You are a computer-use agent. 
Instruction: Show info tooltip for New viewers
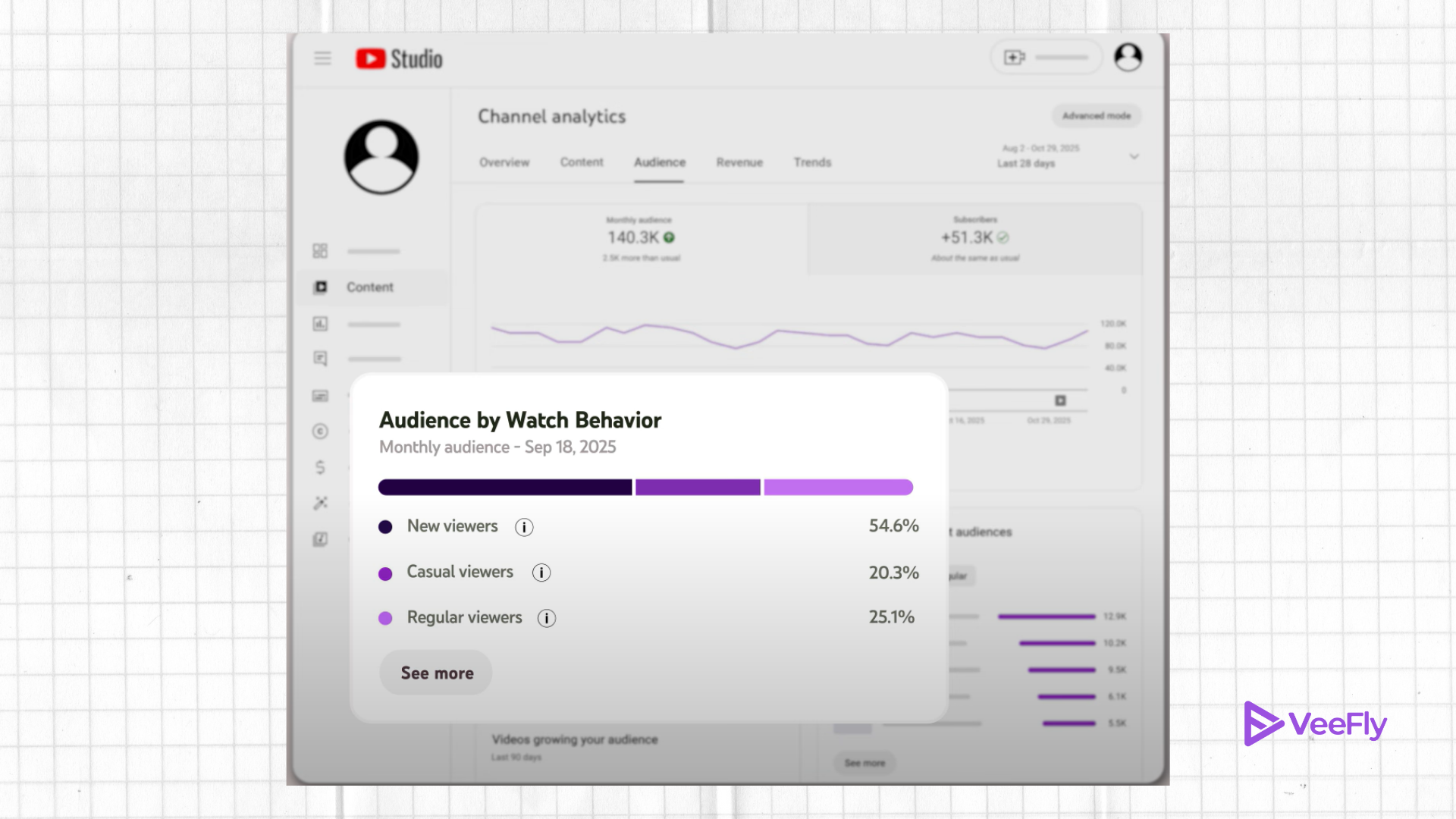tap(524, 526)
